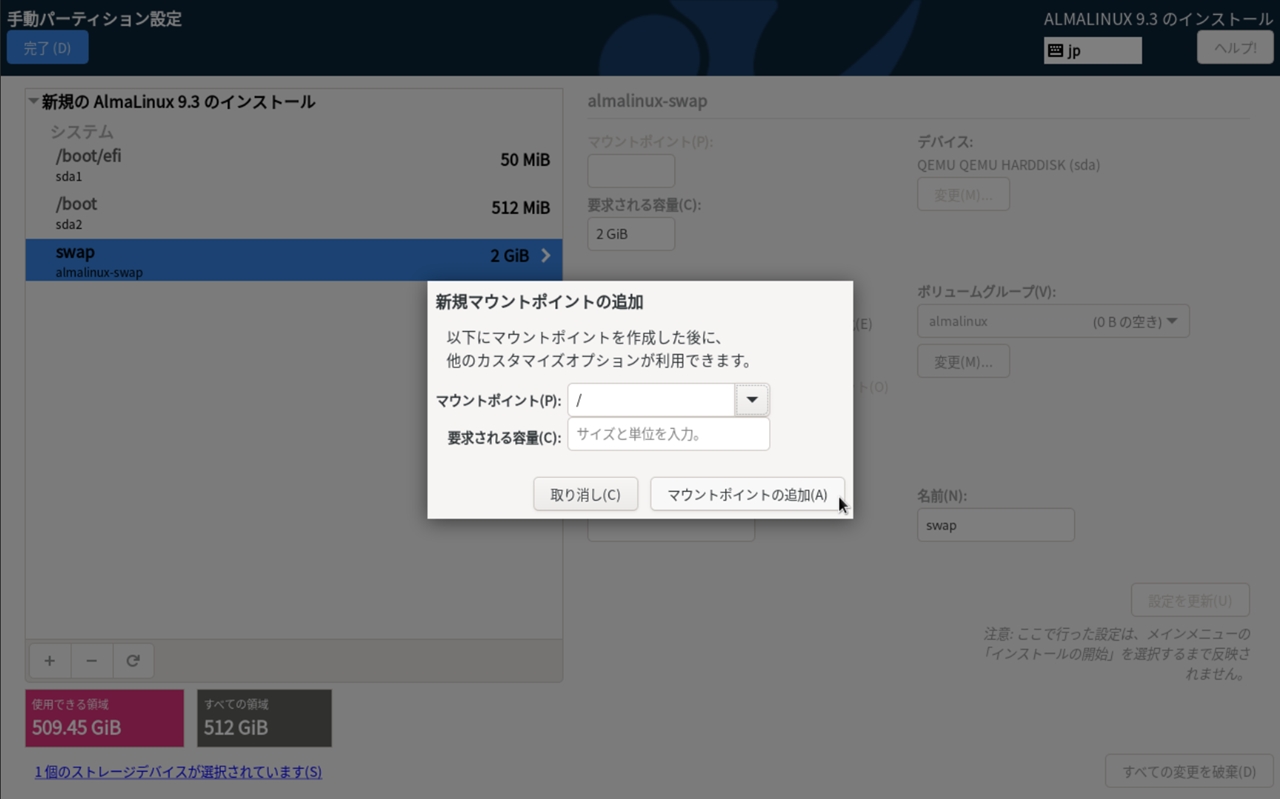Viewport: 1280px width, 799px height.
Task: Click the chevron arrow on swap row
Action: pyautogui.click(x=546, y=256)
